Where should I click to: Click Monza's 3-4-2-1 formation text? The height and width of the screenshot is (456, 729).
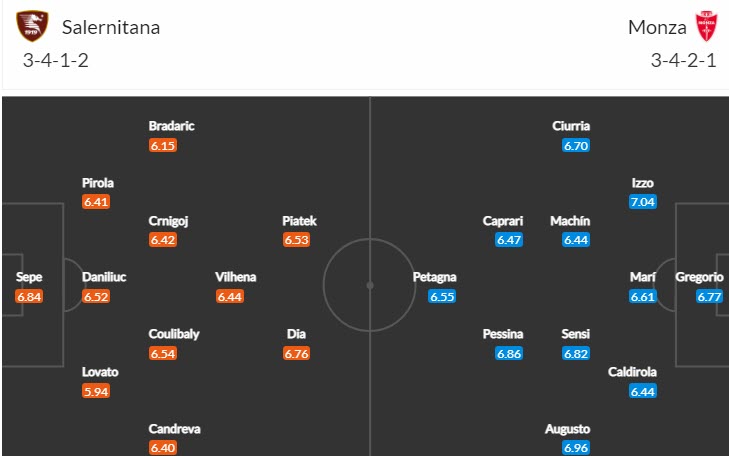(x=685, y=60)
